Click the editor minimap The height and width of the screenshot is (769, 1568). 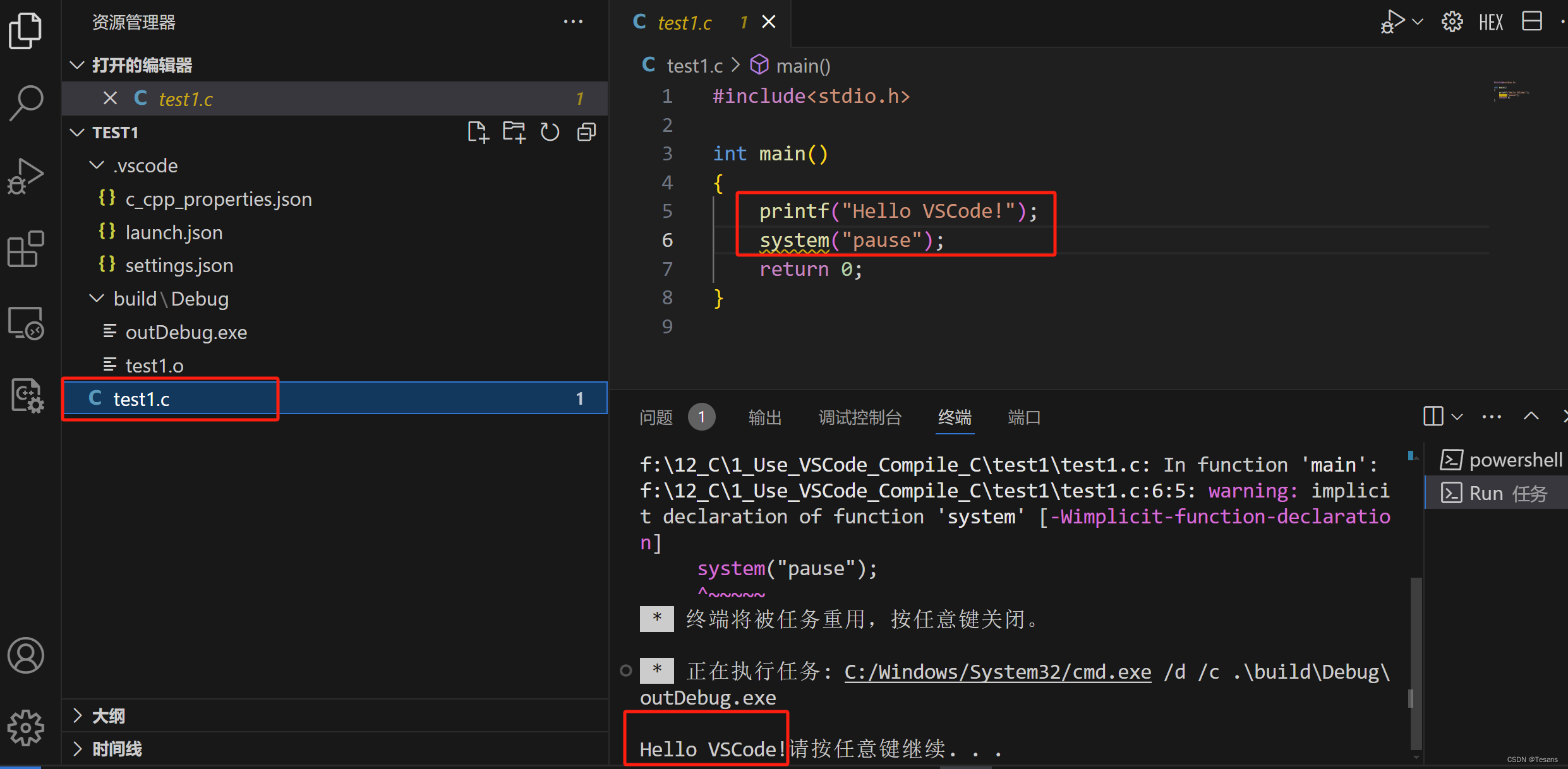(1511, 92)
